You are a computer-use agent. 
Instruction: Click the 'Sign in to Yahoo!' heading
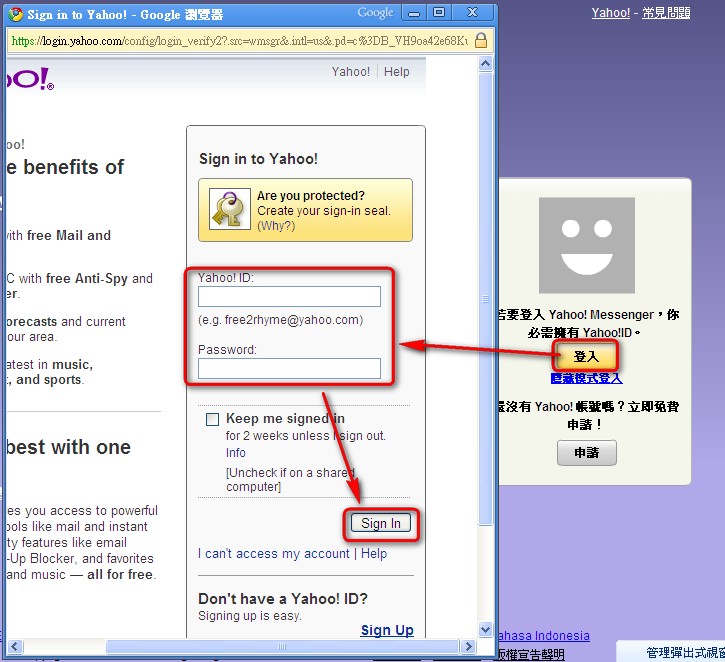(x=258, y=159)
